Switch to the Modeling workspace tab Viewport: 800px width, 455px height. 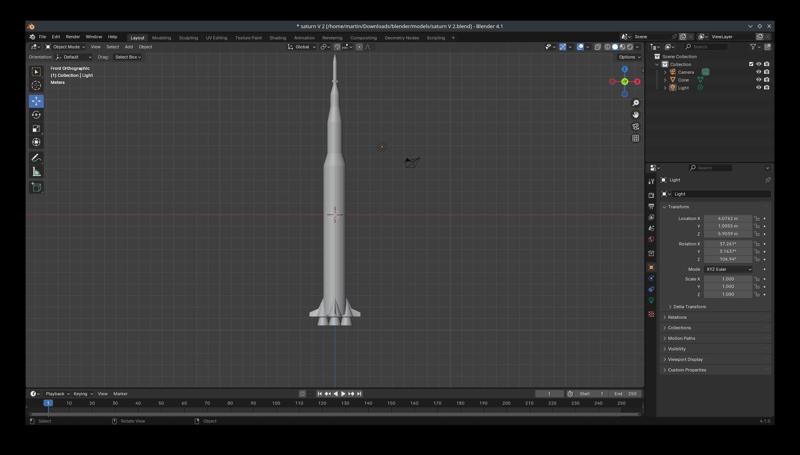click(161, 38)
